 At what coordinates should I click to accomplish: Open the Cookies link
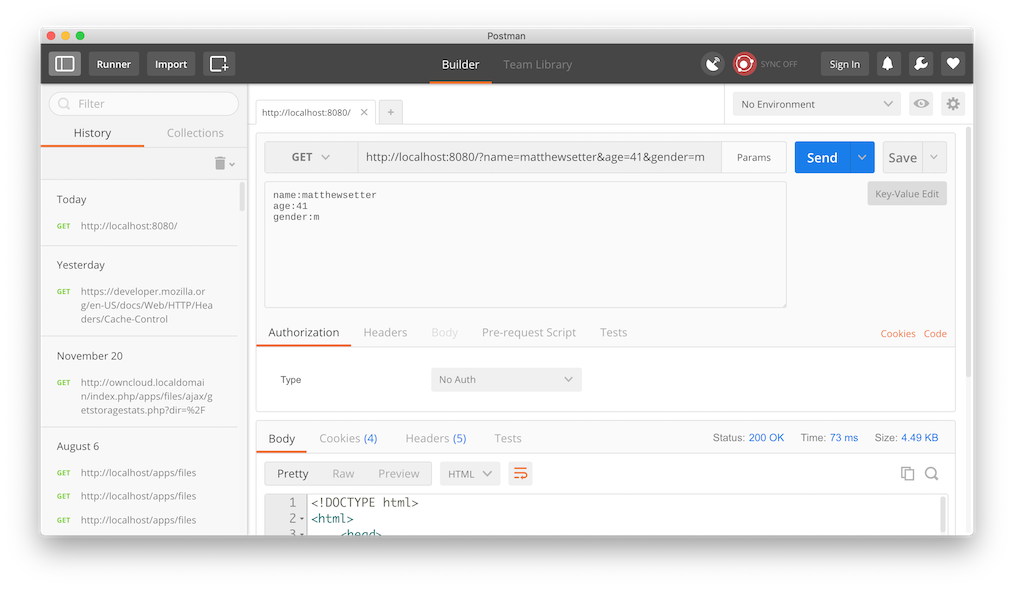point(898,334)
